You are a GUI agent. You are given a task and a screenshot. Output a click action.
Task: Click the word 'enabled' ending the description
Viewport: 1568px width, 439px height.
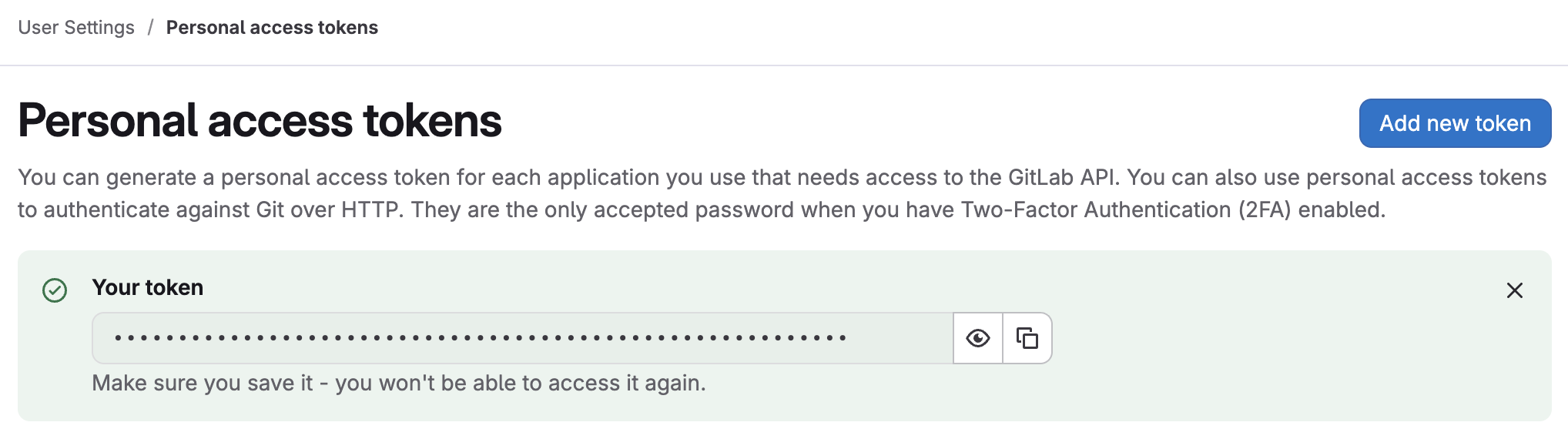(1340, 209)
